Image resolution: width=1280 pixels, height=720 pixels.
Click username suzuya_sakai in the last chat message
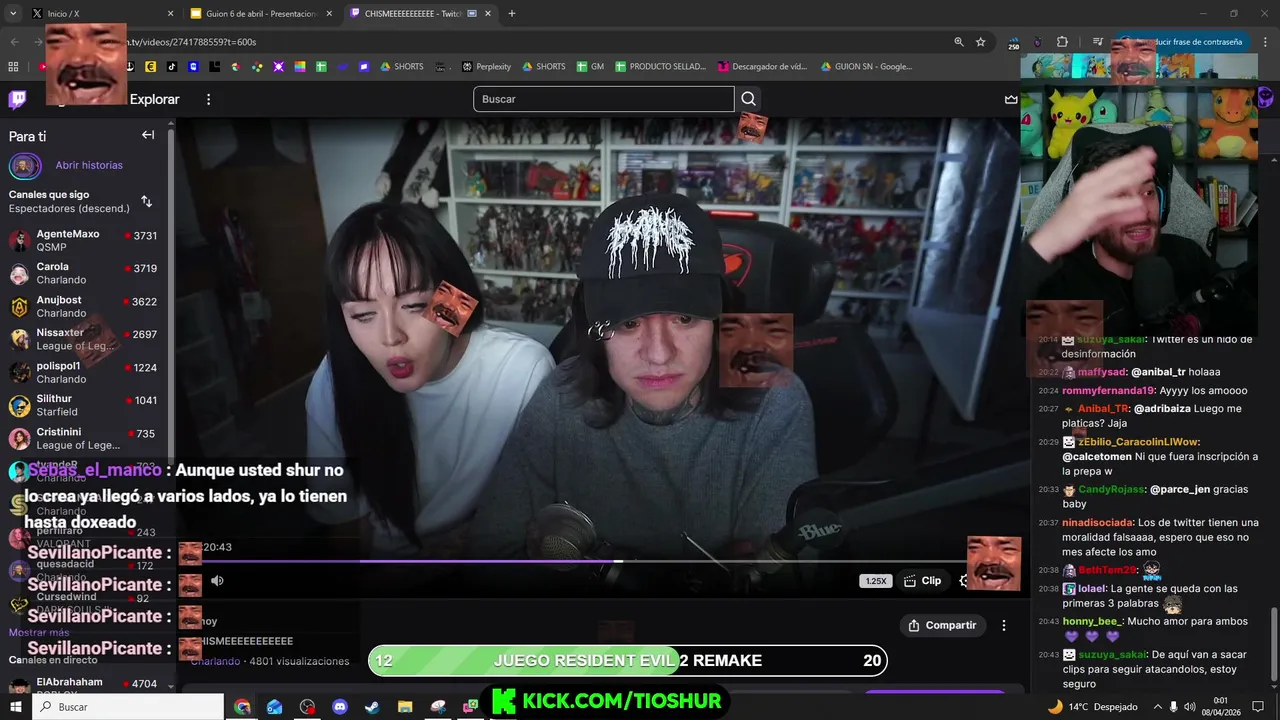coord(1112,654)
